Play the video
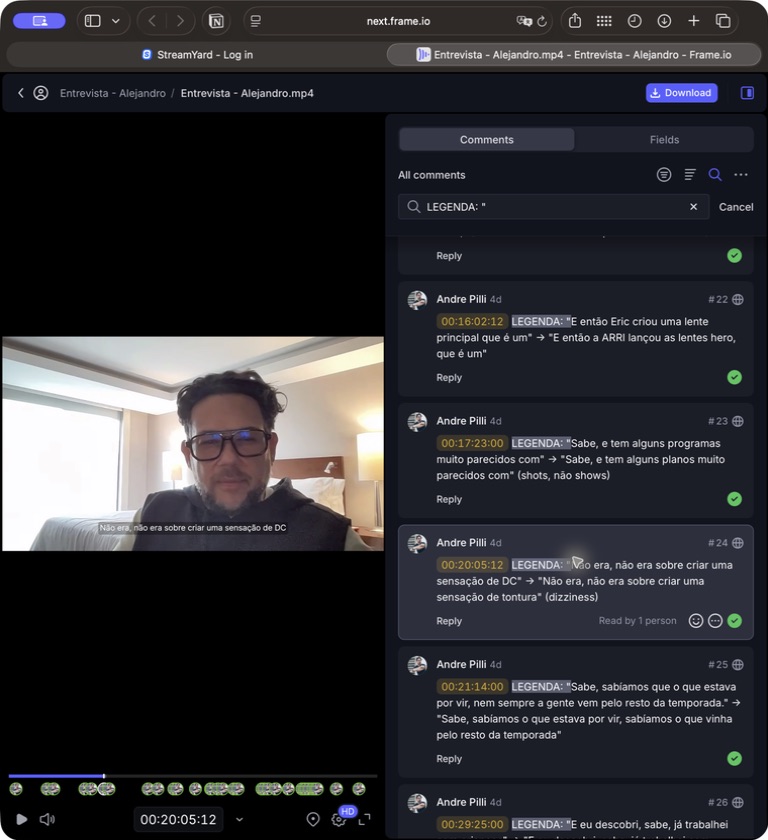Image resolution: width=768 pixels, height=840 pixels. [x=21, y=819]
